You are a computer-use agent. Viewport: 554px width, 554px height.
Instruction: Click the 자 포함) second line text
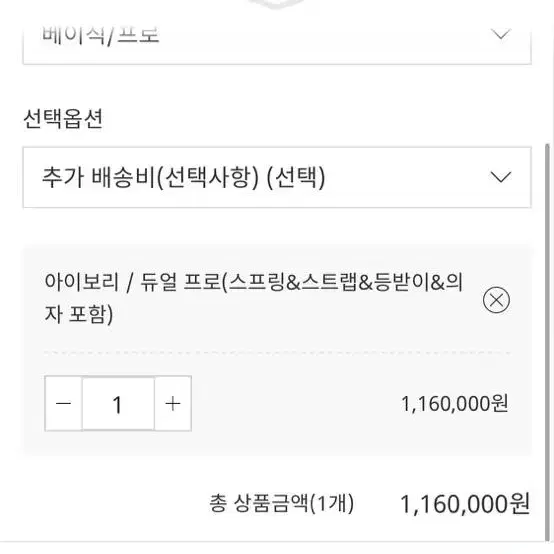click(78, 314)
